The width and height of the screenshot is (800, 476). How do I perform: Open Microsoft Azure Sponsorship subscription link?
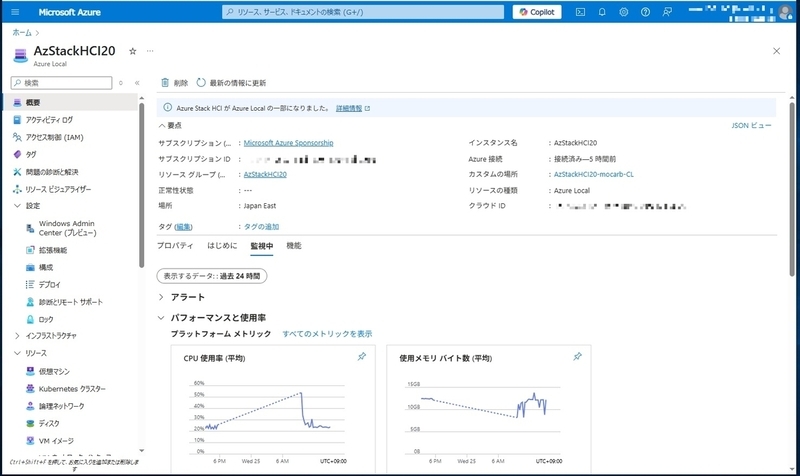tap(288, 143)
